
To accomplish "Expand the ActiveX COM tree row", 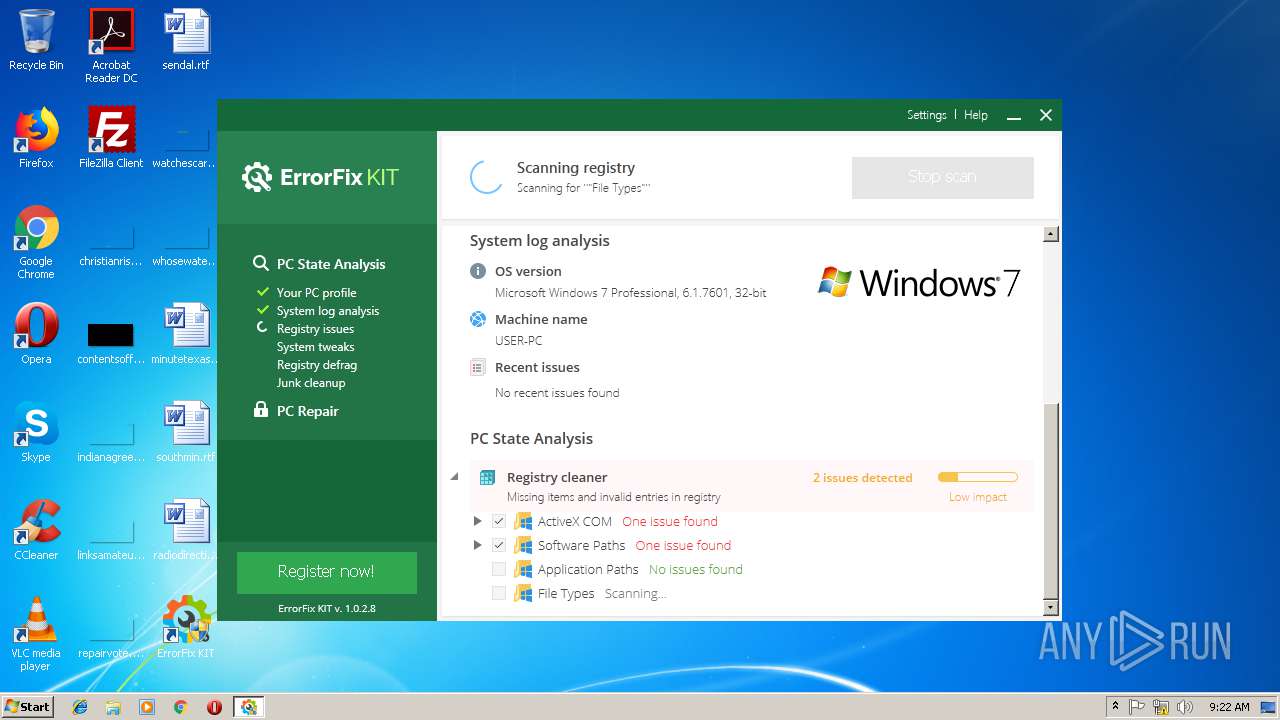I will [477, 521].
